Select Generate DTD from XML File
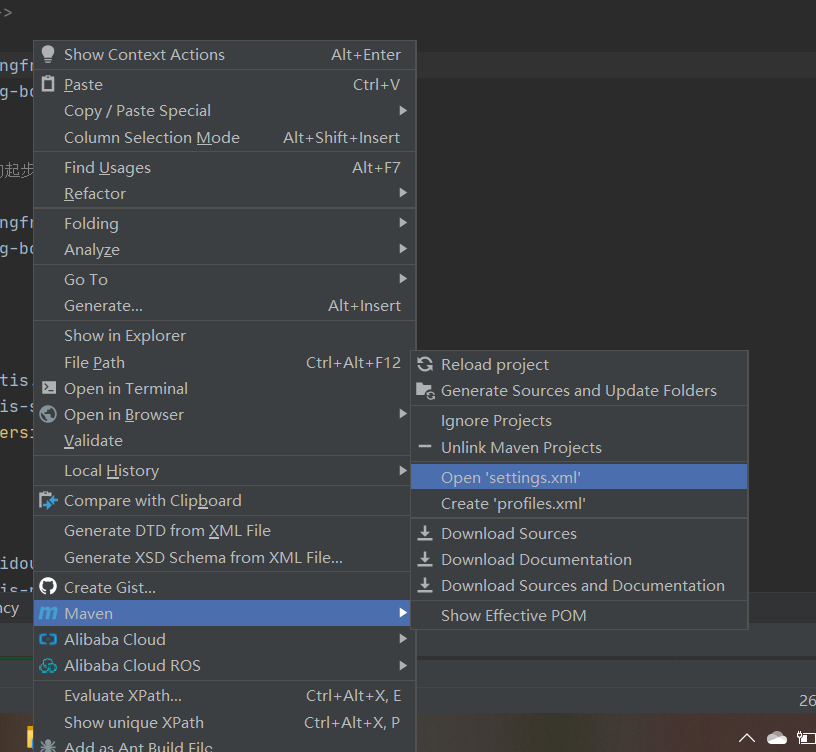 click(224, 531)
